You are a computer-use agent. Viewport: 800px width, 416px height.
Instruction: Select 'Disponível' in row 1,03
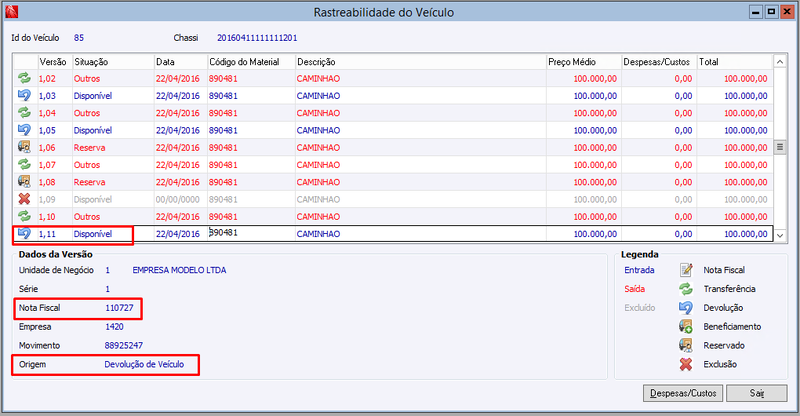[x=92, y=96]
